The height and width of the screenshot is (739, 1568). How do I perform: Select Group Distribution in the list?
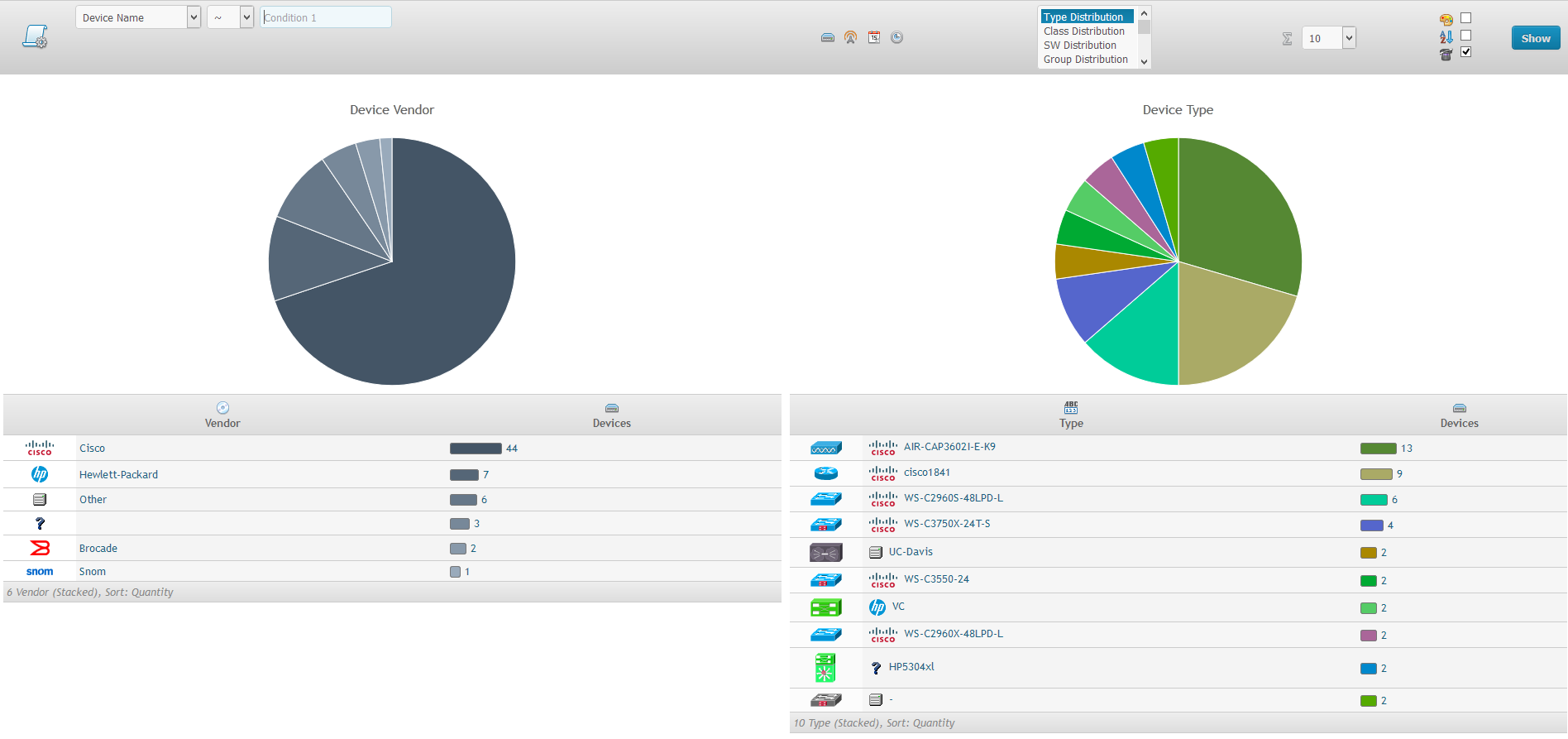1086,60
